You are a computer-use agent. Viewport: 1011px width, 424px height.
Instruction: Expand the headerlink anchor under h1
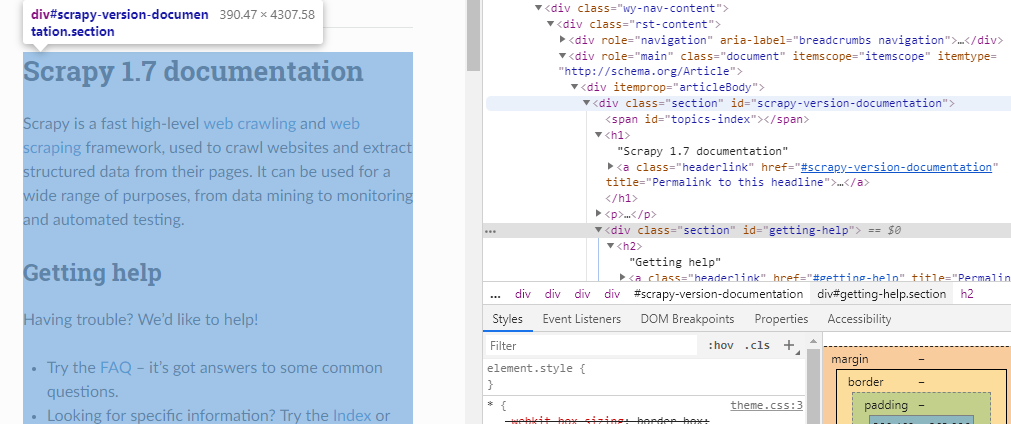click(610, 167)
